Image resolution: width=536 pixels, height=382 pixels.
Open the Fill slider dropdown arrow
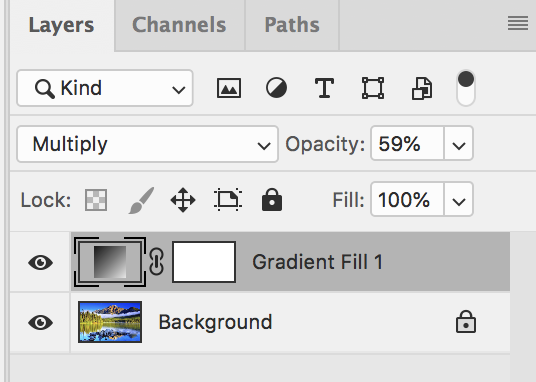458,200
